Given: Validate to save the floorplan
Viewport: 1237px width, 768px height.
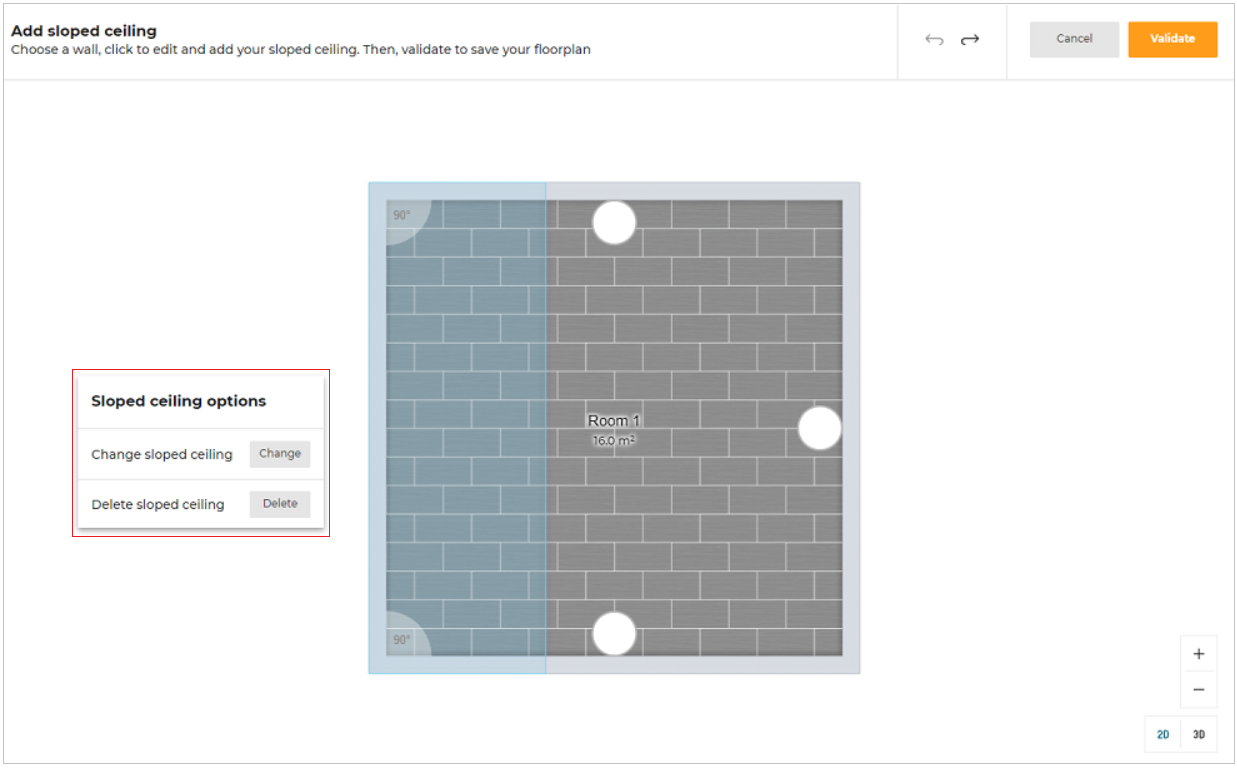Looking at the screenshot, I should [x=1172, y=39].
